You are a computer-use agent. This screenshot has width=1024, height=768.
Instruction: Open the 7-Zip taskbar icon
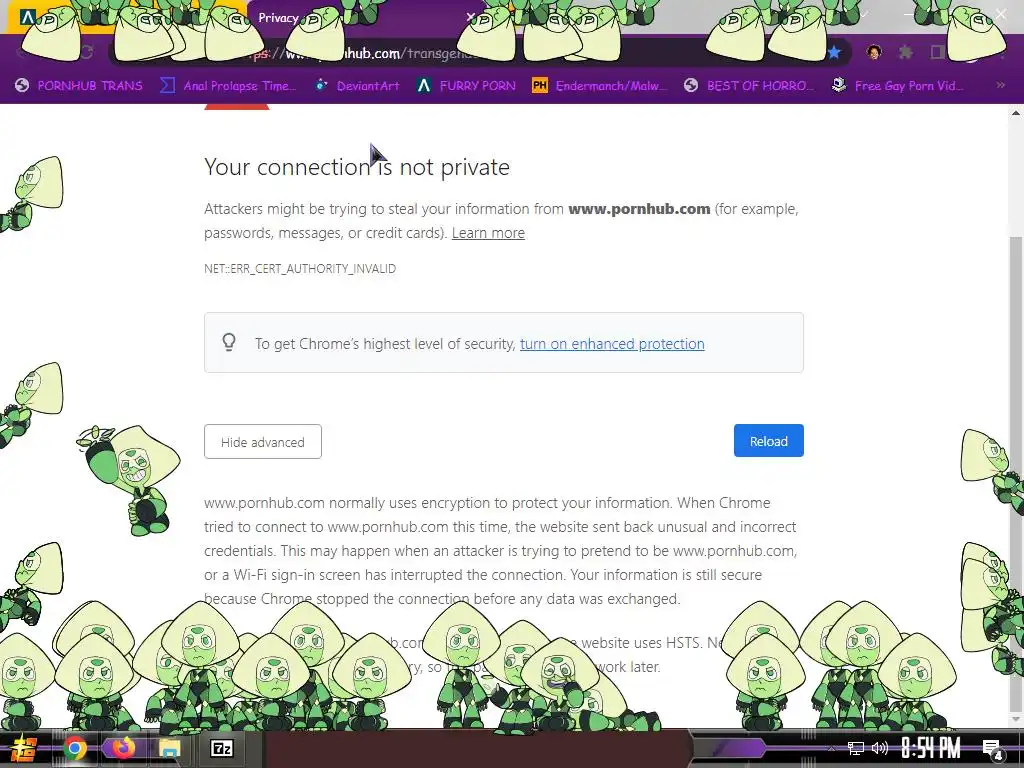221,748
